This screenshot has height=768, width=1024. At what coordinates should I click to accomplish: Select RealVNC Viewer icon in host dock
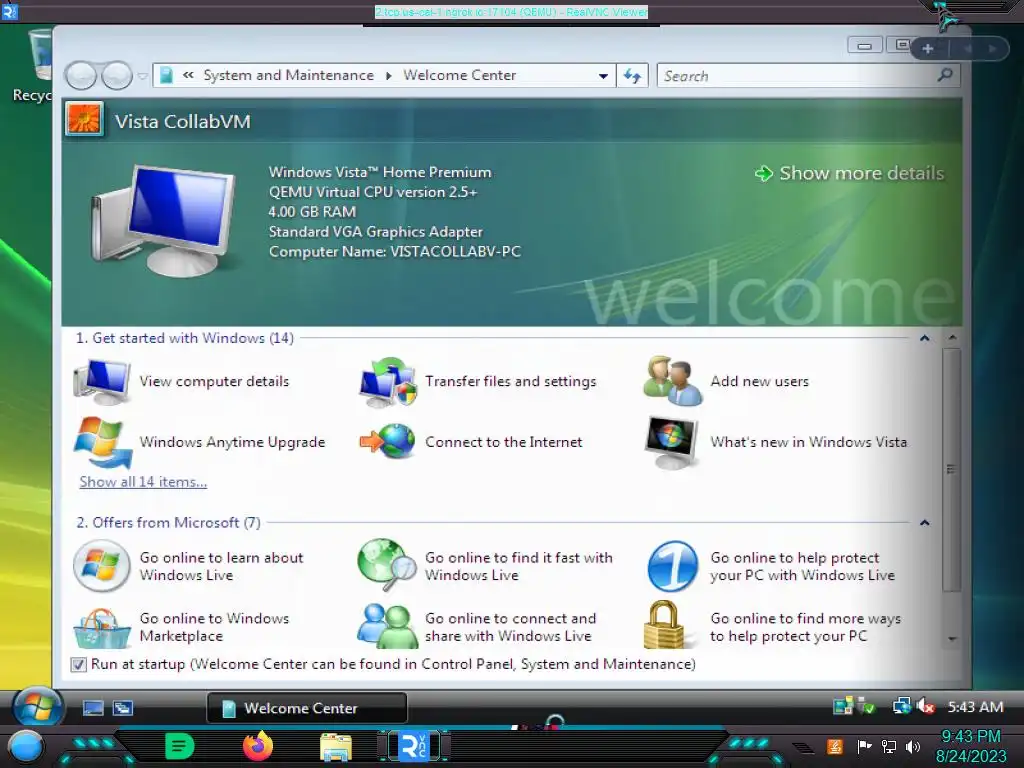[x=414, y=746]
